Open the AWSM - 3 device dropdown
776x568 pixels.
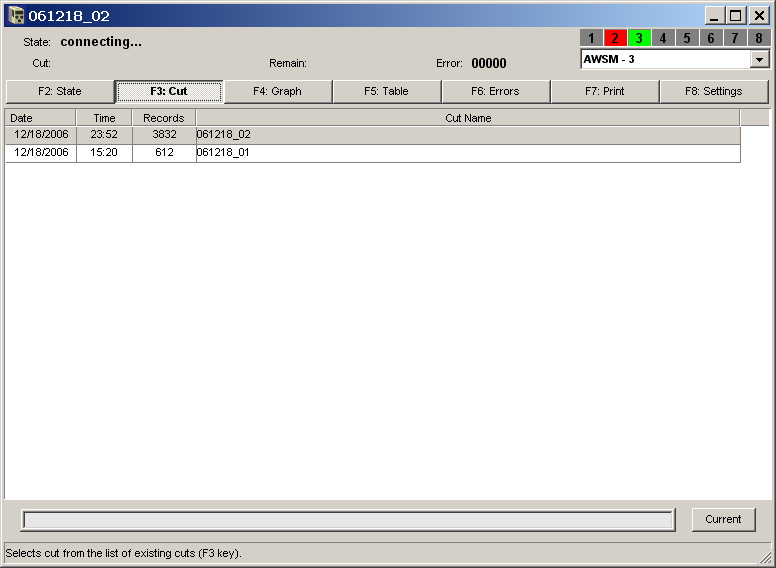(x=760, y=60)
